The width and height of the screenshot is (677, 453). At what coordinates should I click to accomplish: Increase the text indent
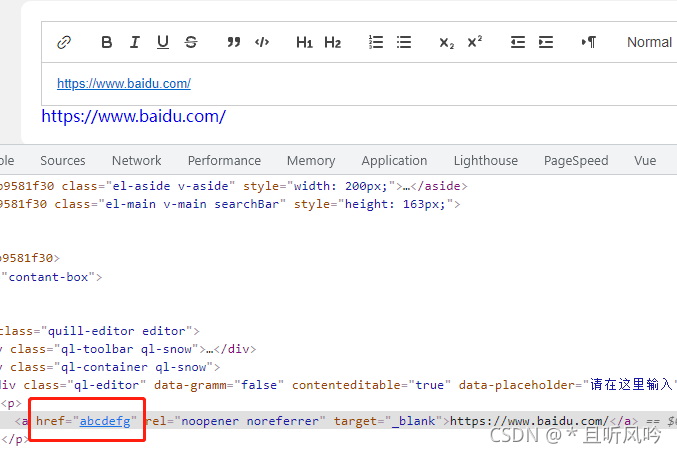[546, 42]
